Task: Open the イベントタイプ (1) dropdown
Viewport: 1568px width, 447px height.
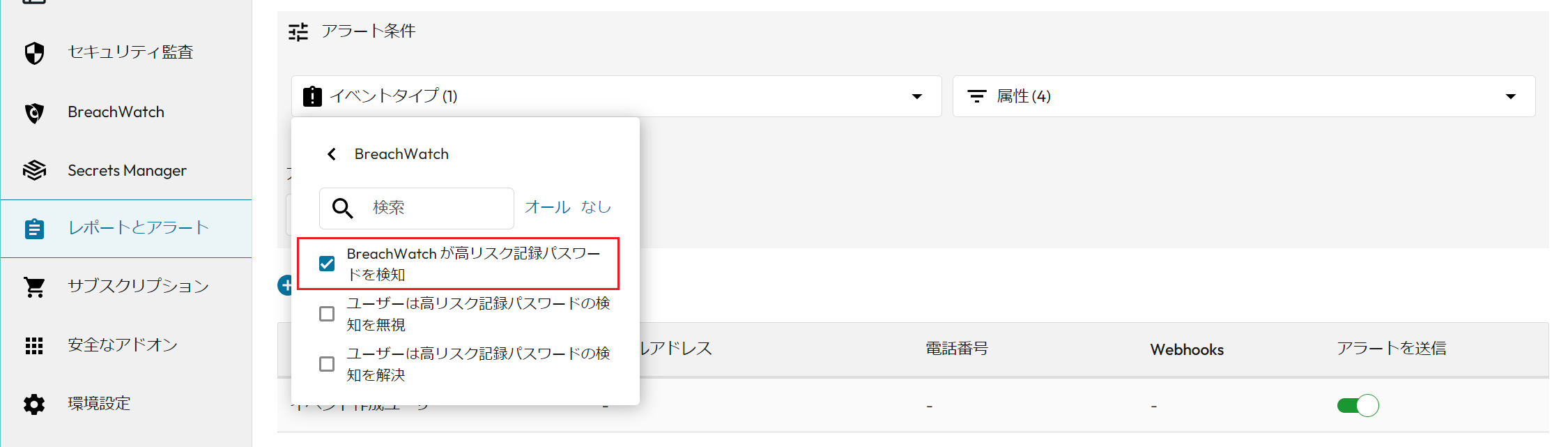Action: [x=616, y=96]
